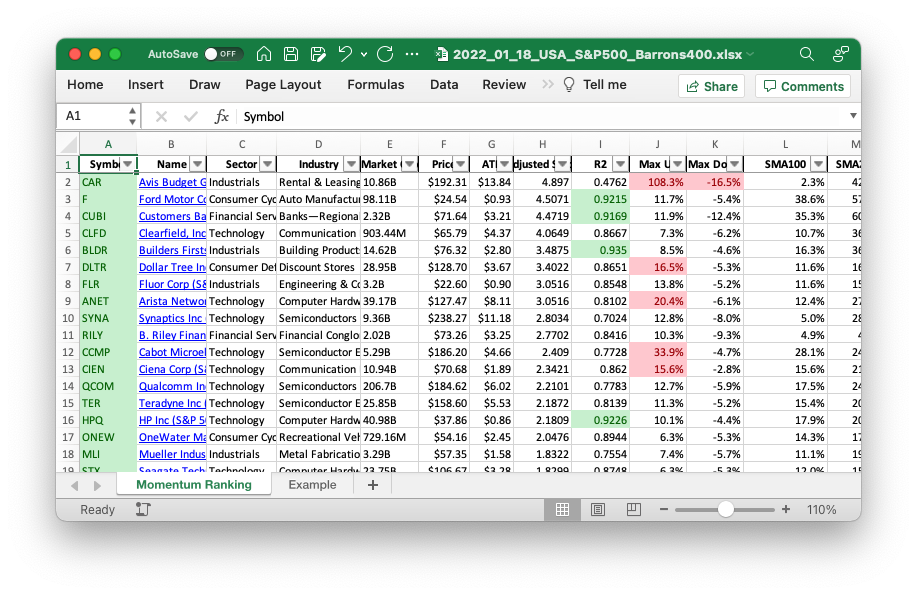Select the row 9 header

coord(68,301)
